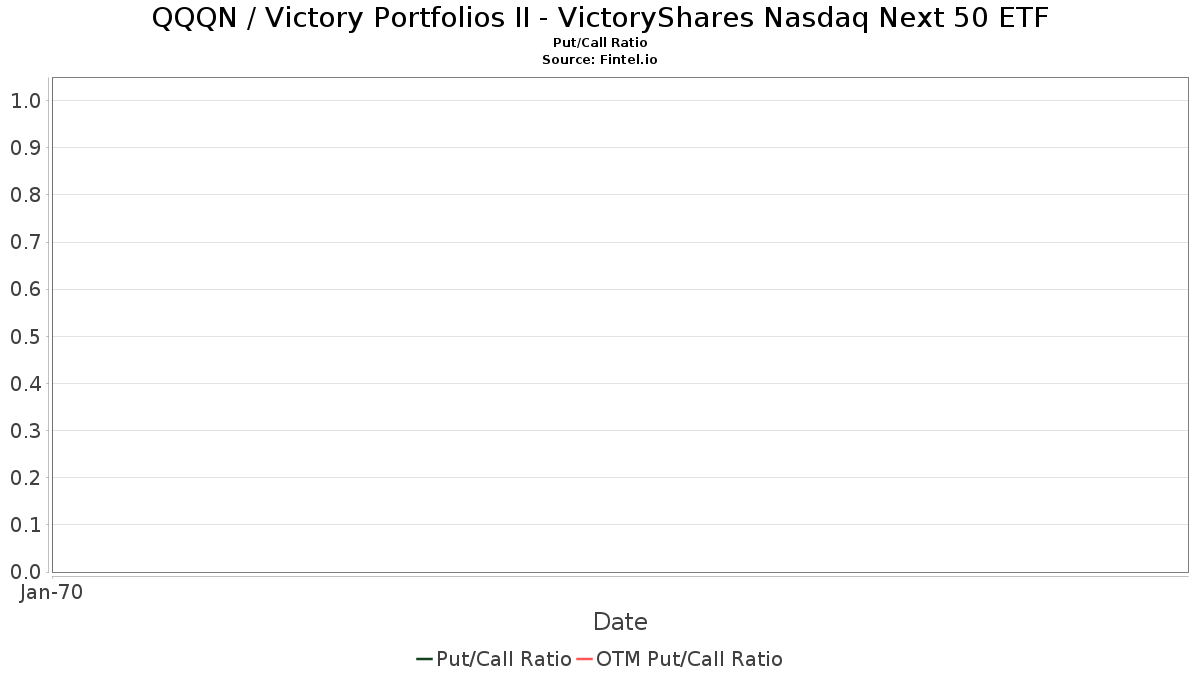Click the 0.4 y-axis label
Screen dimensions: 1200x675
[x=25, y=383]
